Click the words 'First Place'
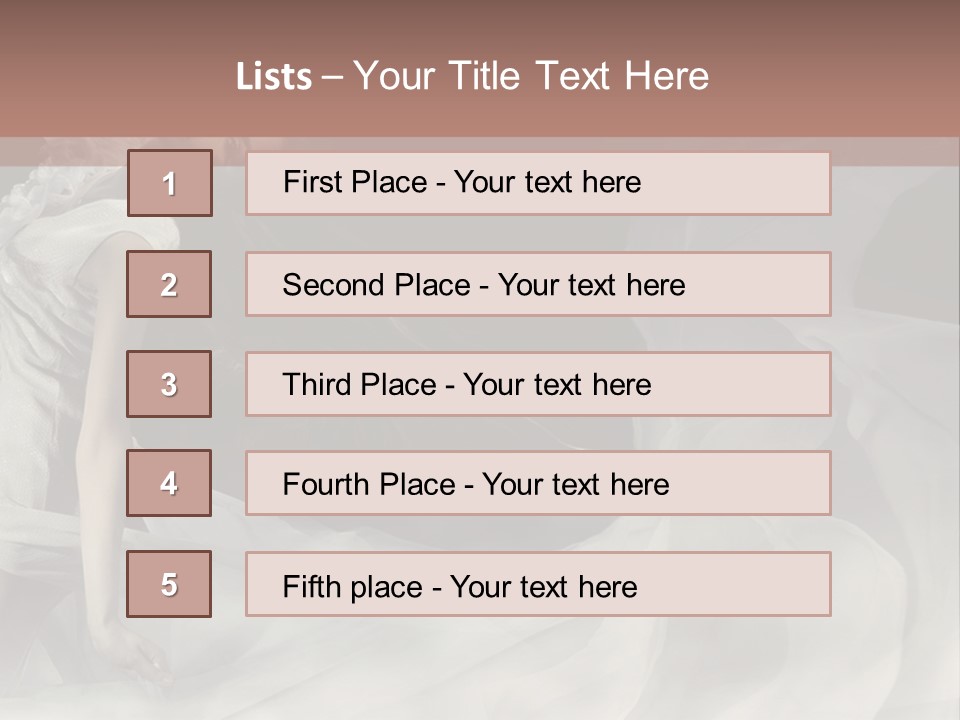 point(352,182)
